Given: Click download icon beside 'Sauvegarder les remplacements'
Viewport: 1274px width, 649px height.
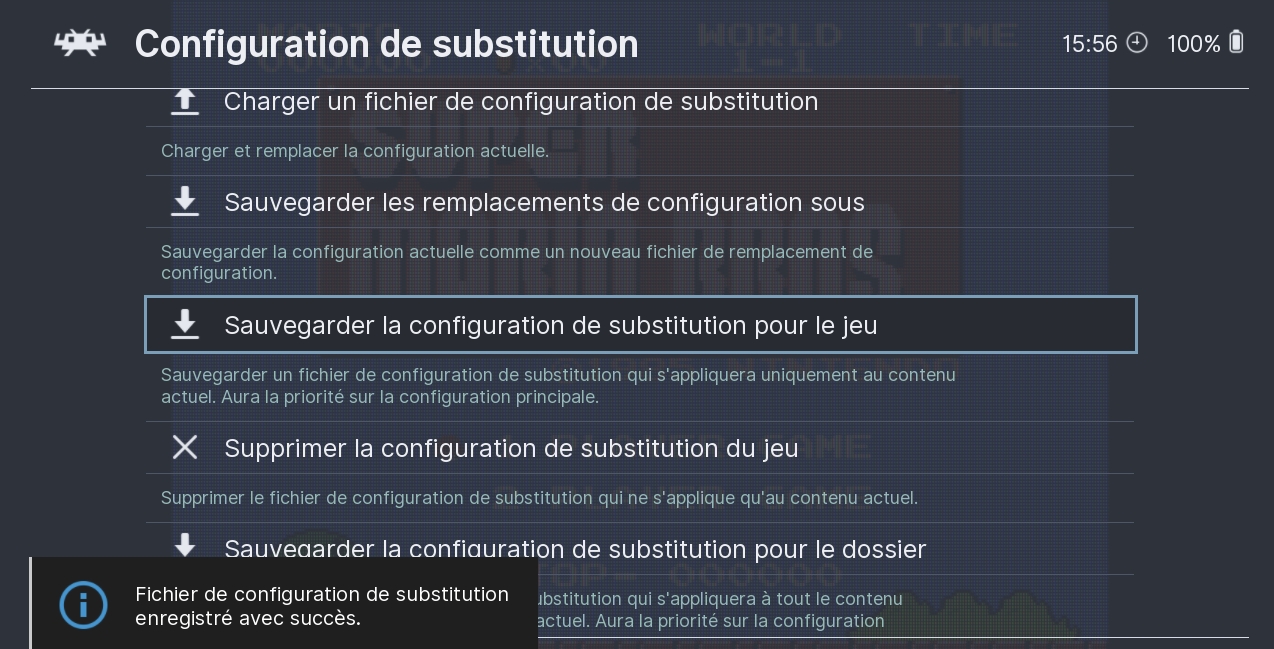Looking at the screenshot, I should tap(185, 202).
